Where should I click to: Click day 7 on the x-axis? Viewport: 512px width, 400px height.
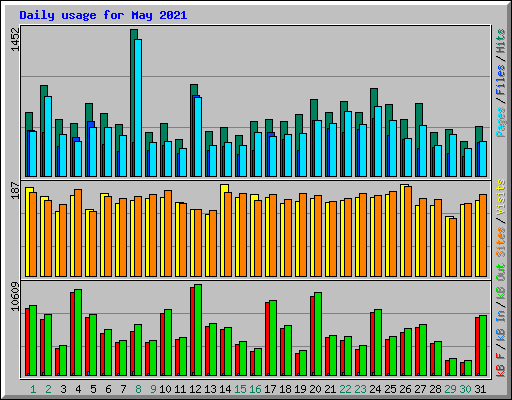point(123,389)
